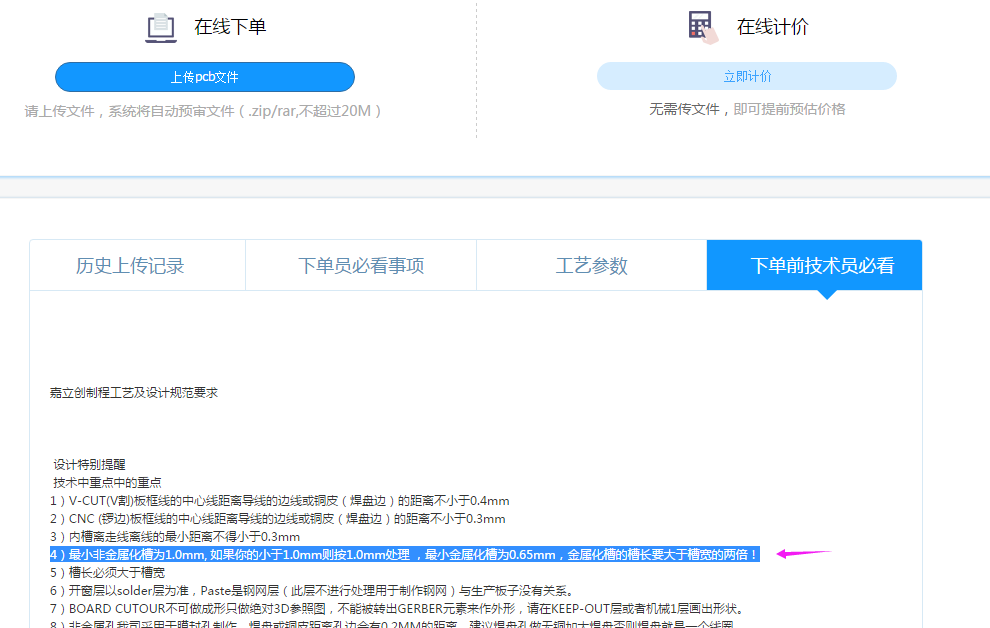Click rule 1 about V-CUT board outline distance
The width and height of the screenshot is (990, 628).
pyautogui.click(x=279, y=500)
